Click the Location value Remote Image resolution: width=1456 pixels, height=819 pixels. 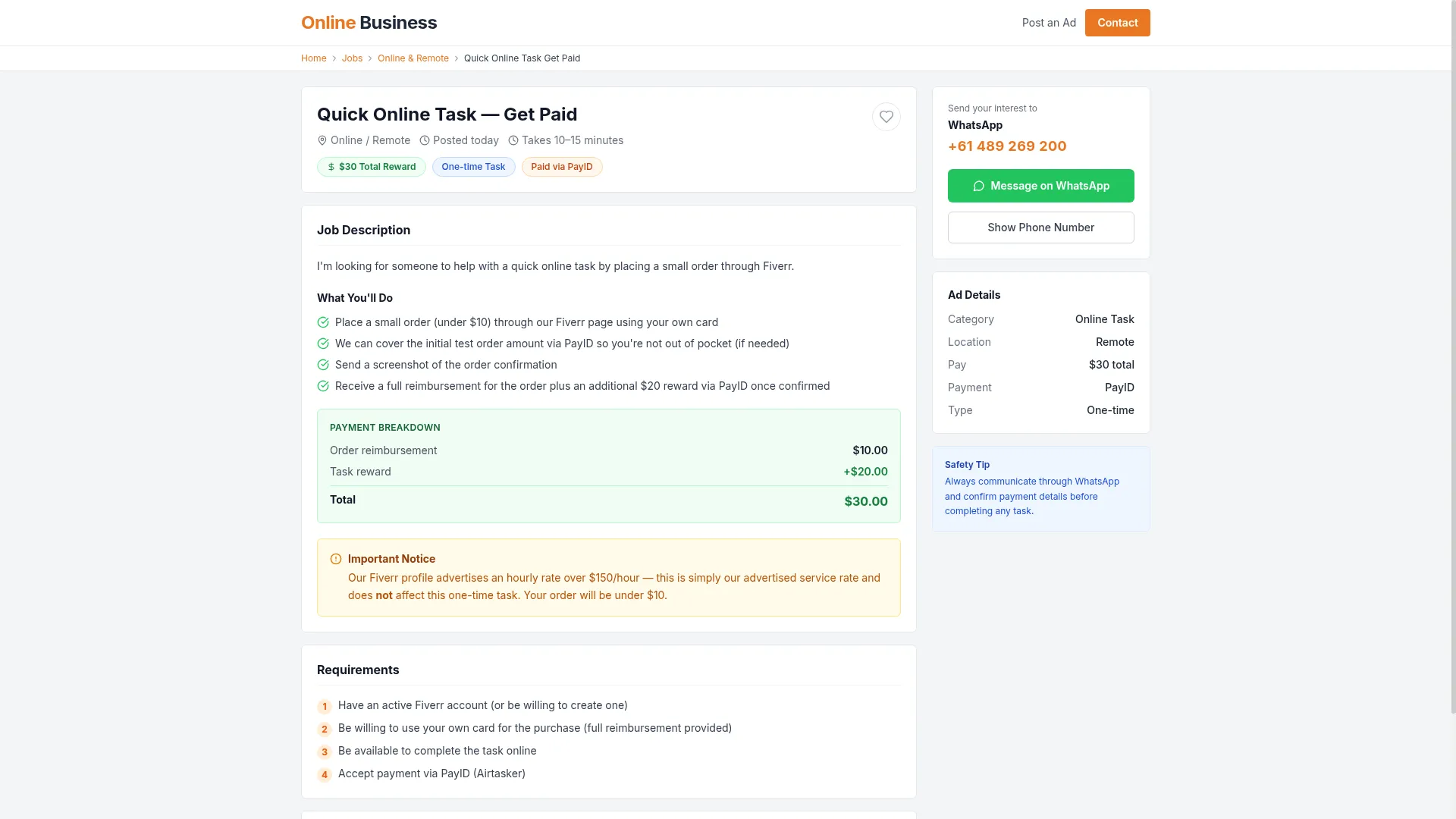pyautogui.click(x=1115, y=342)
